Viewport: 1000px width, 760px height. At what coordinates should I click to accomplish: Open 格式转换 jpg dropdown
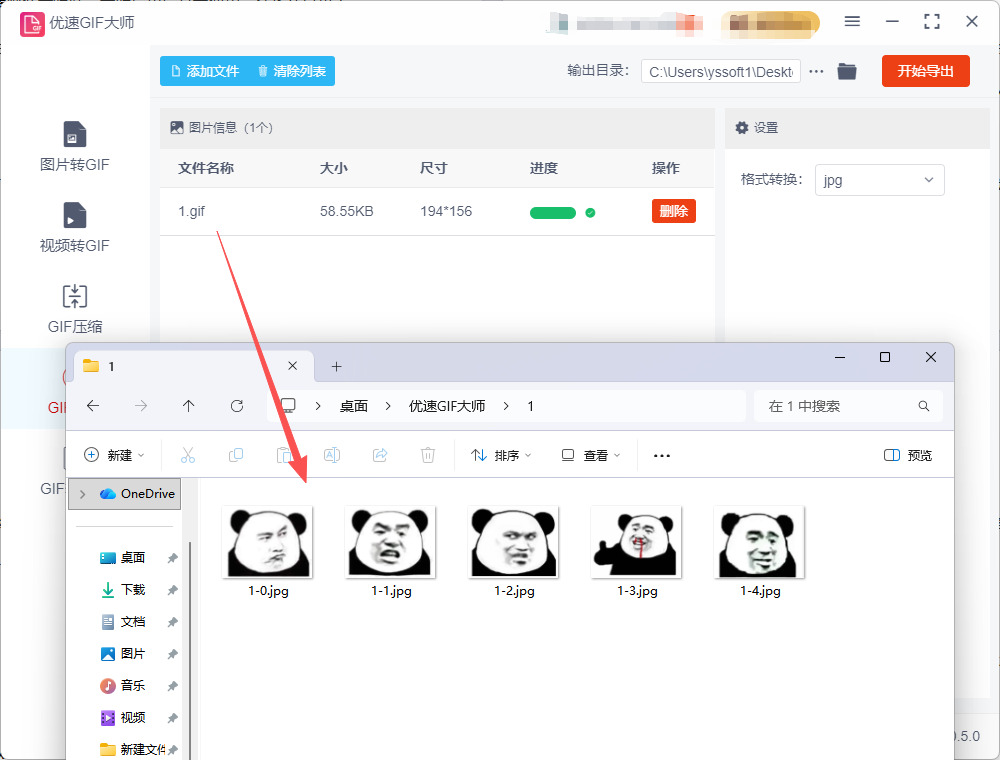(879, 180)
